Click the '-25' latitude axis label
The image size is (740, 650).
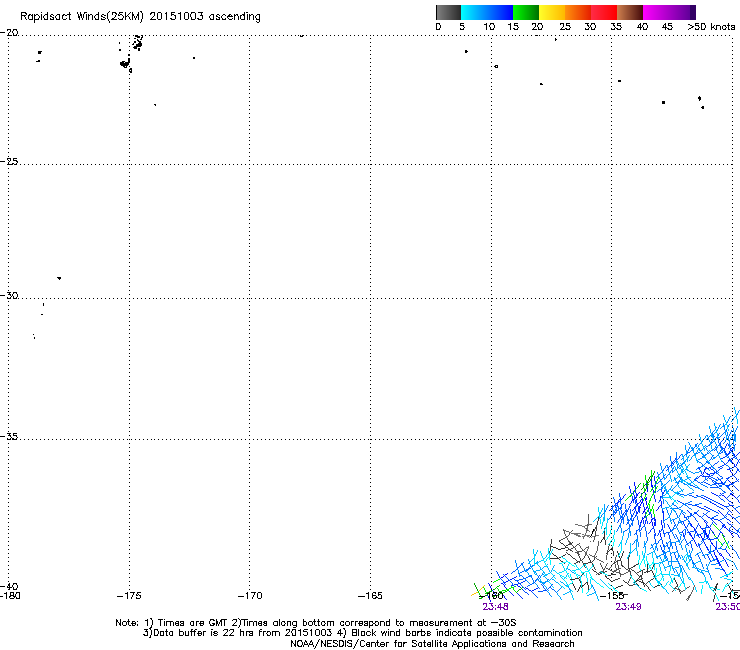point(9,161)
